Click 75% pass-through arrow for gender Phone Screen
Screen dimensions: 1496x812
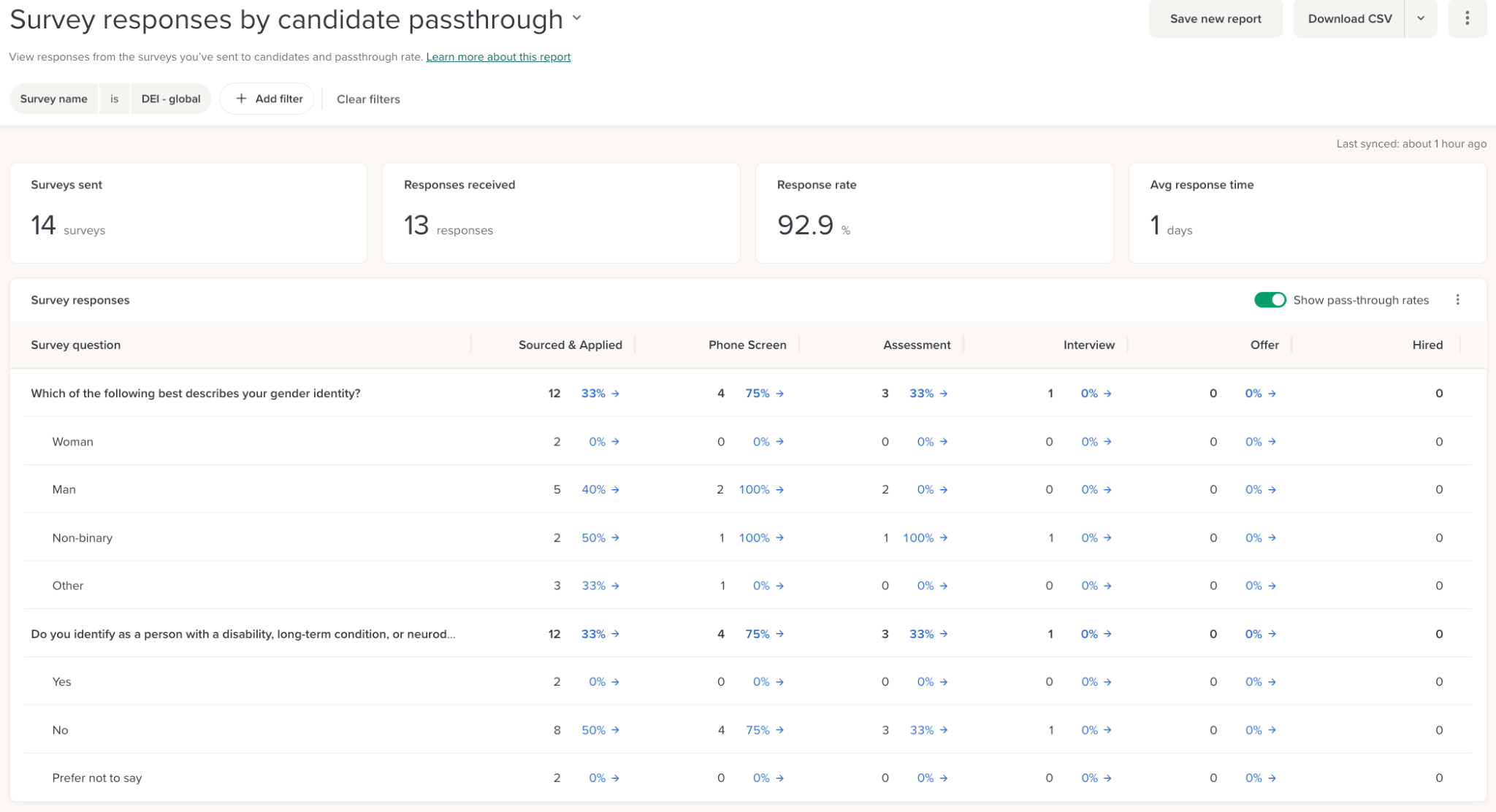tap(779, 394)
